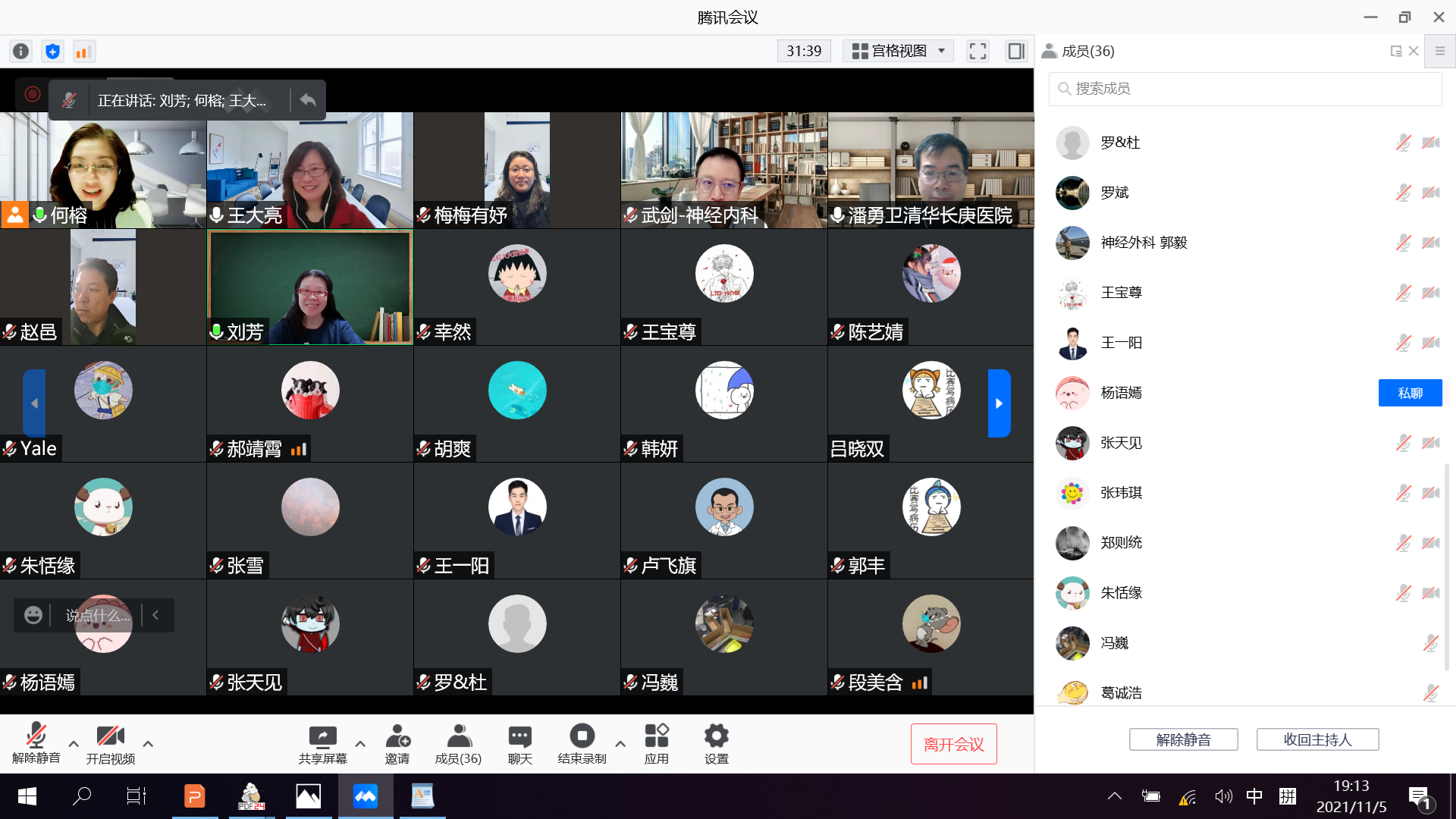This screenshot has width=1456, height=819.
Task: Enter fullscreen mode icon
Action: pyautogui.click(x=977, y=51)
